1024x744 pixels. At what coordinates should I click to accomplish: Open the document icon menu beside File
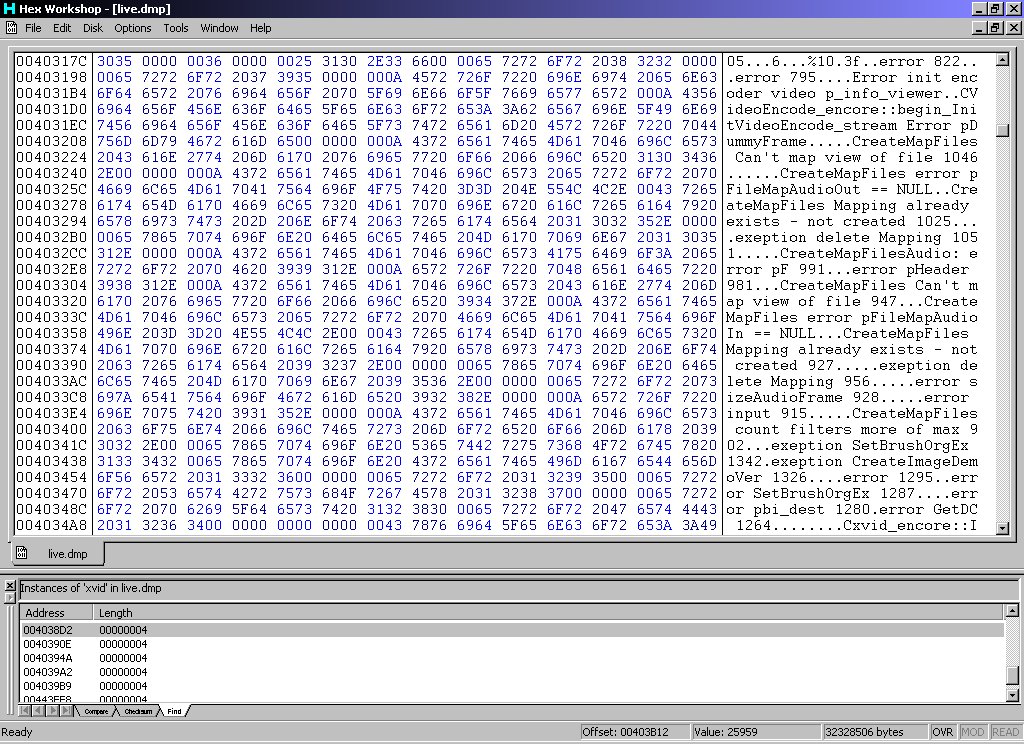pos(11,28)
